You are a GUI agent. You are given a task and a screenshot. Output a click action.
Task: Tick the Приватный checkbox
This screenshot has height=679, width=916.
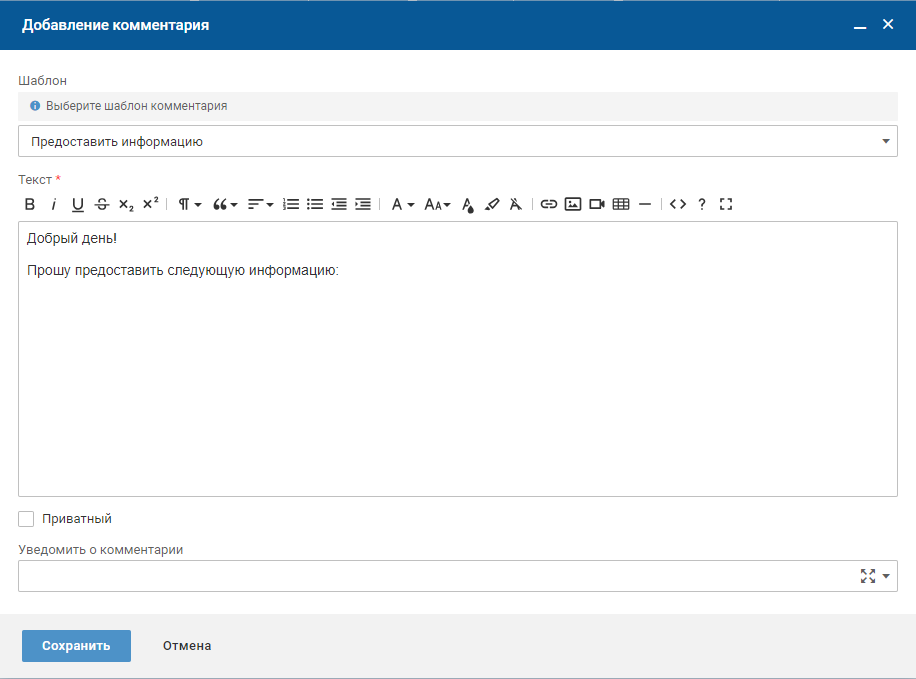point(27,519)
